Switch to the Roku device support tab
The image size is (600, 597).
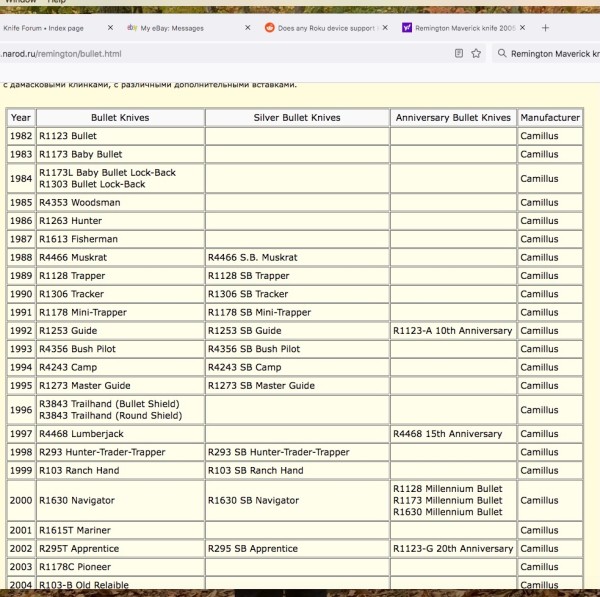point(327,28)
